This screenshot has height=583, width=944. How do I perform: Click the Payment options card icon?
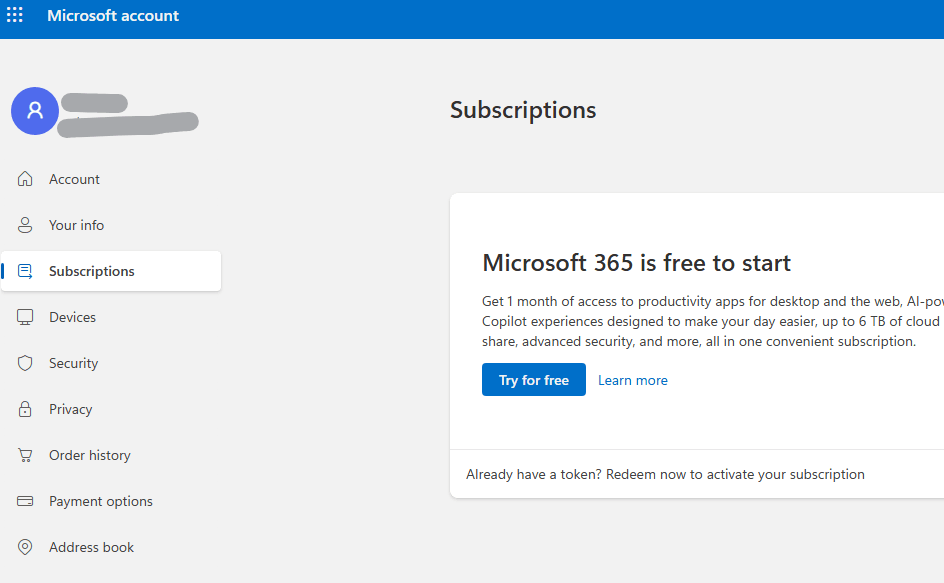point(25,501)
